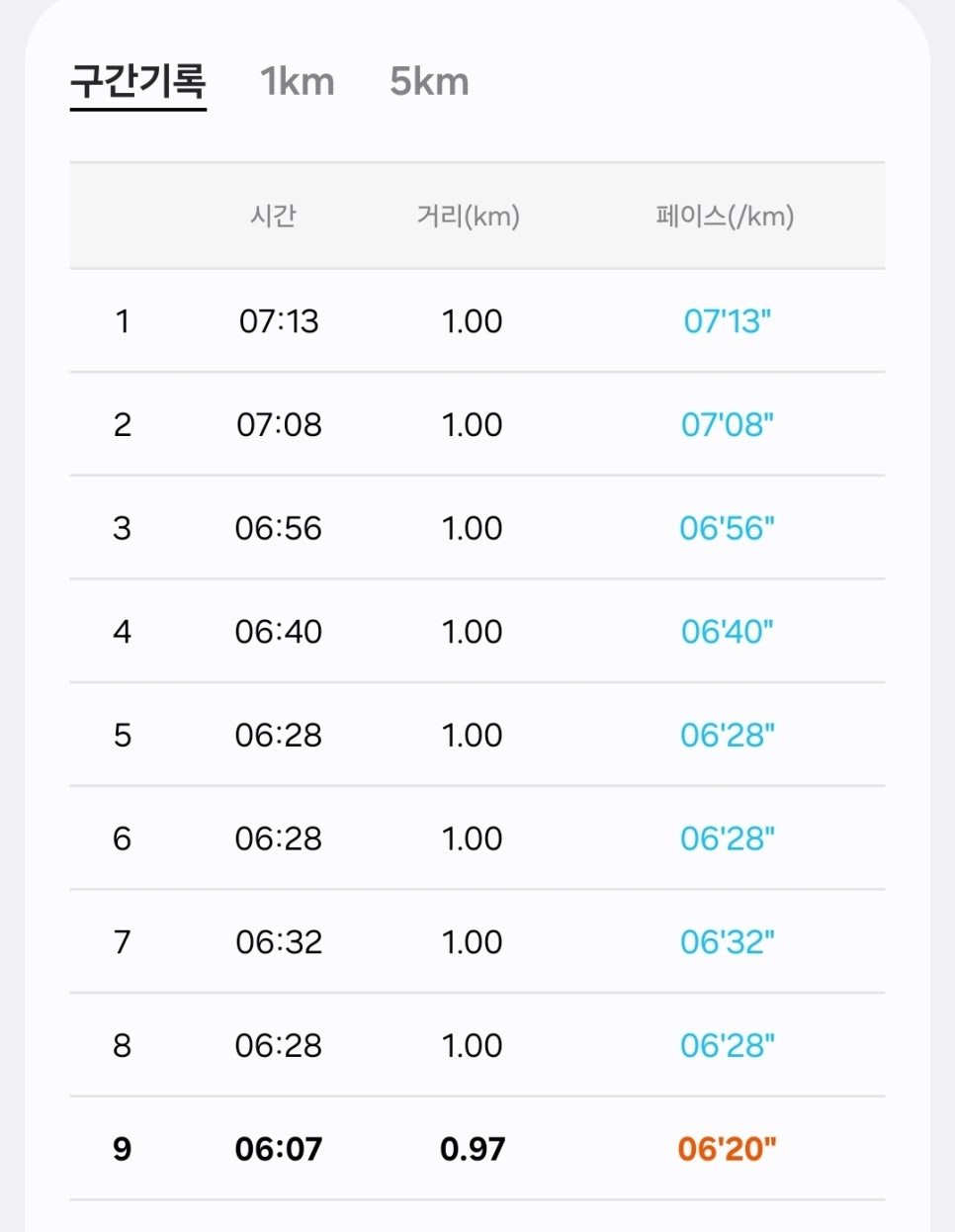Open the 5km tab
955x1232 pixels.
click(429, 81)
